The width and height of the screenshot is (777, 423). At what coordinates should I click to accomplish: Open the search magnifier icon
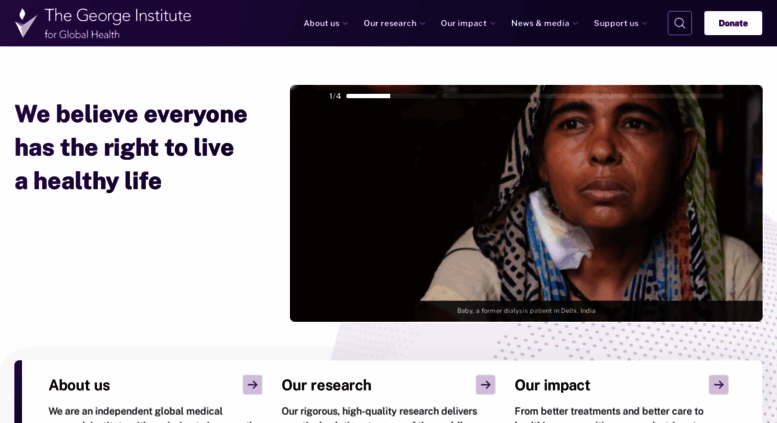(679, 23)
